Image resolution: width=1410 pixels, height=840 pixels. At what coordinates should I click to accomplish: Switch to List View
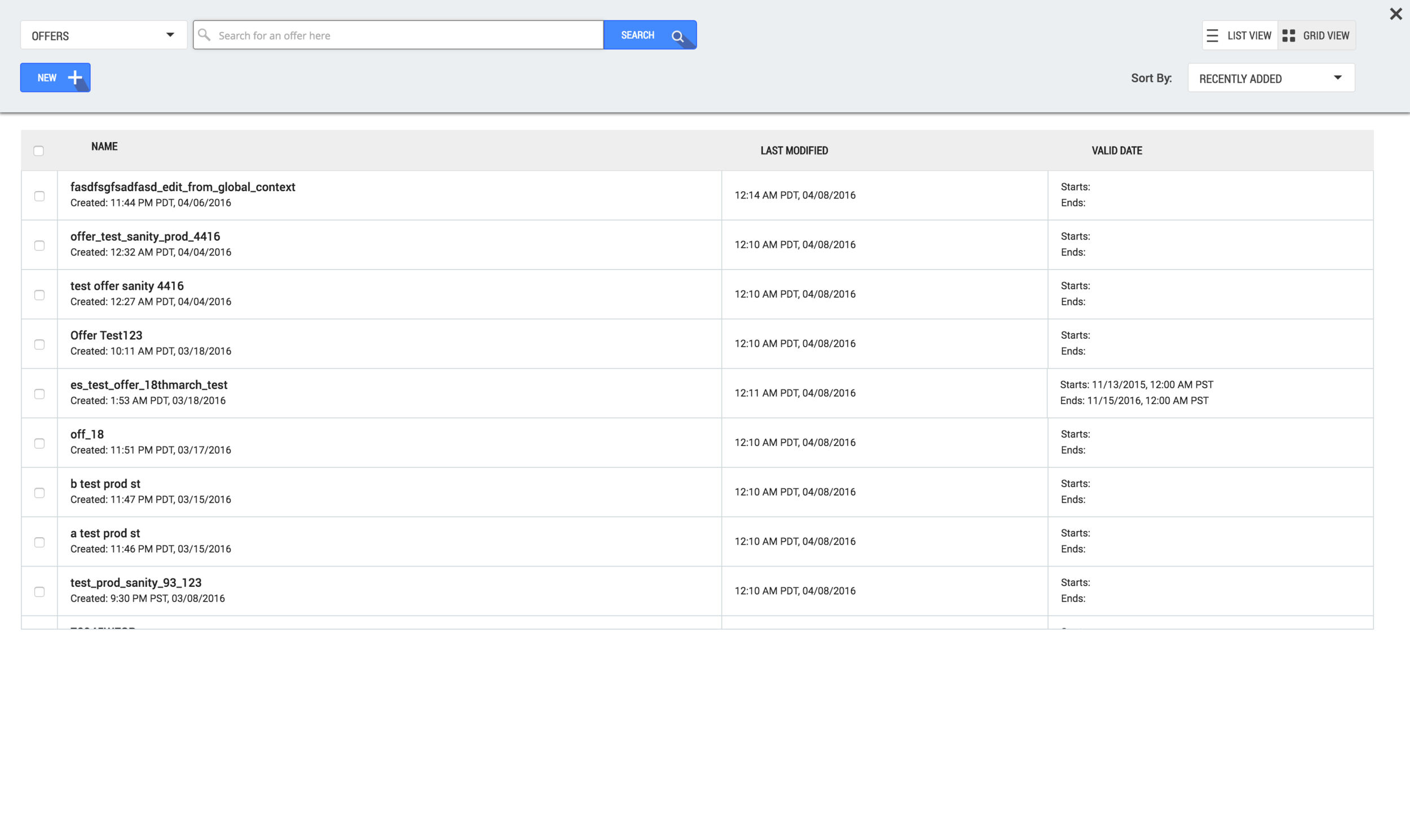tap(1240, 36)
